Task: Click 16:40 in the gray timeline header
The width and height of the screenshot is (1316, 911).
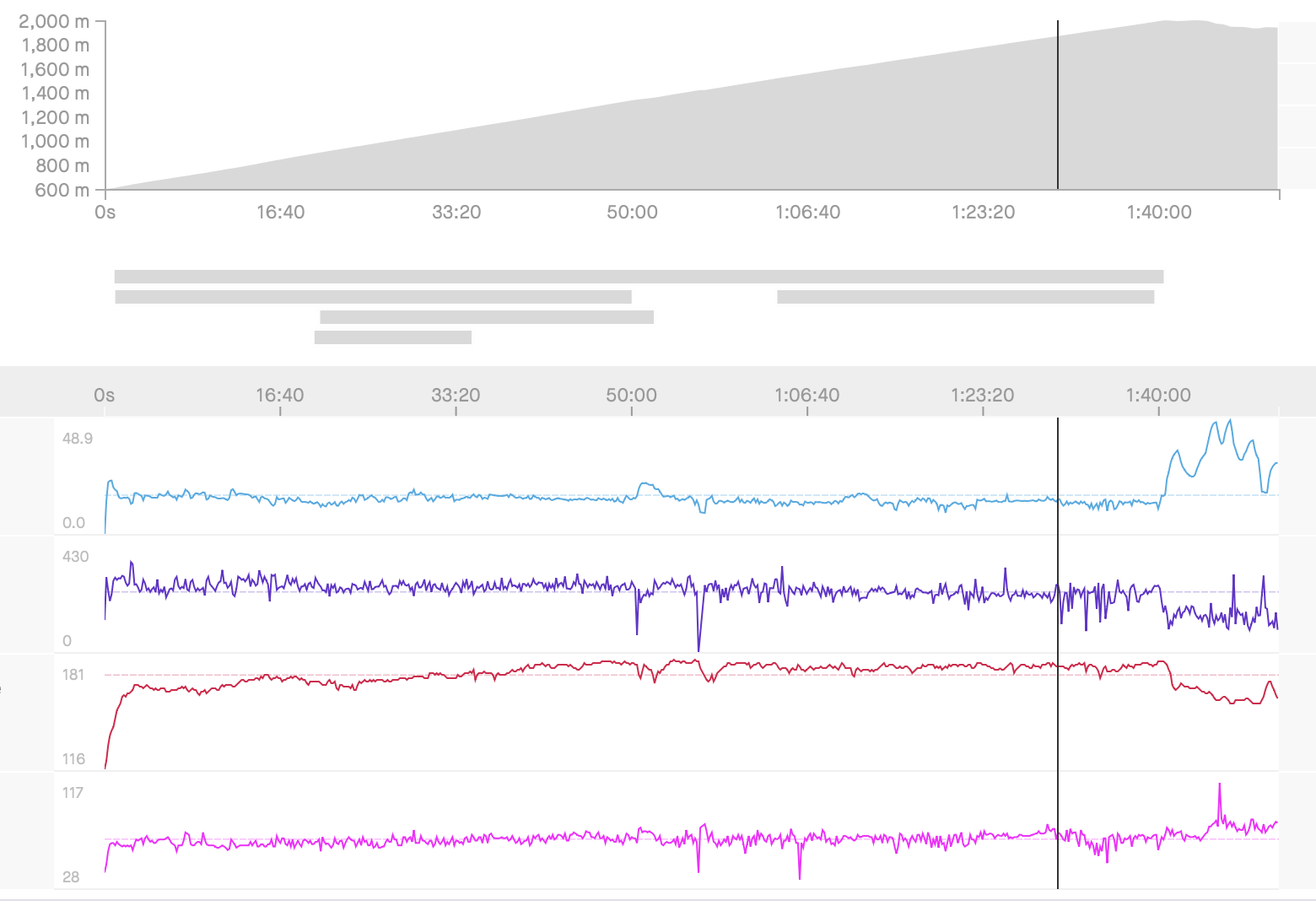Action: (280, 395)
